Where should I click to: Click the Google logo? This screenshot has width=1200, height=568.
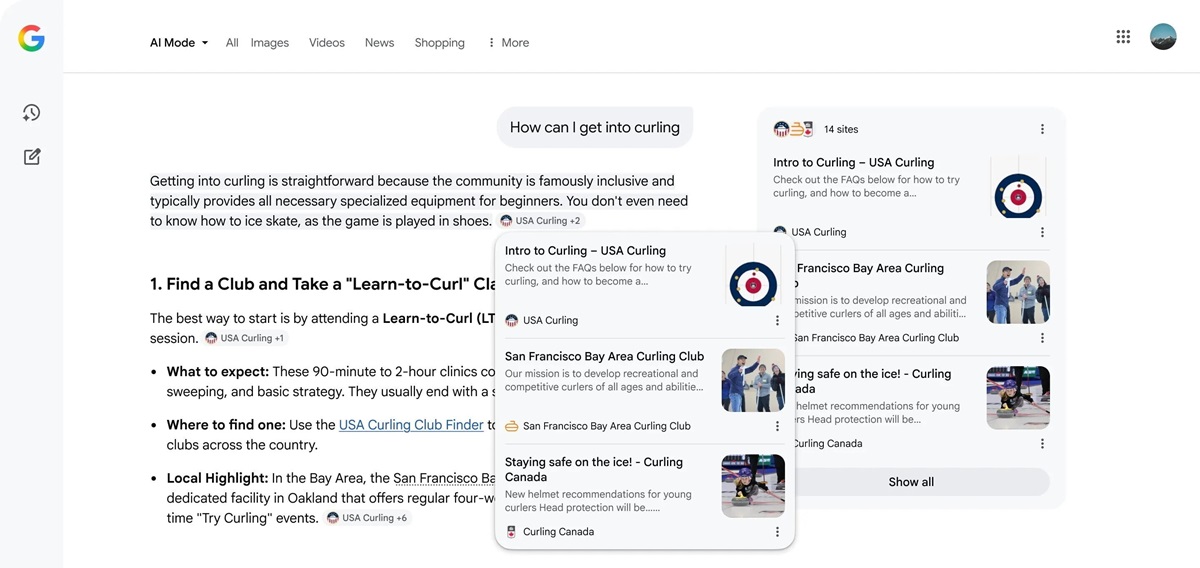(31, 39)
